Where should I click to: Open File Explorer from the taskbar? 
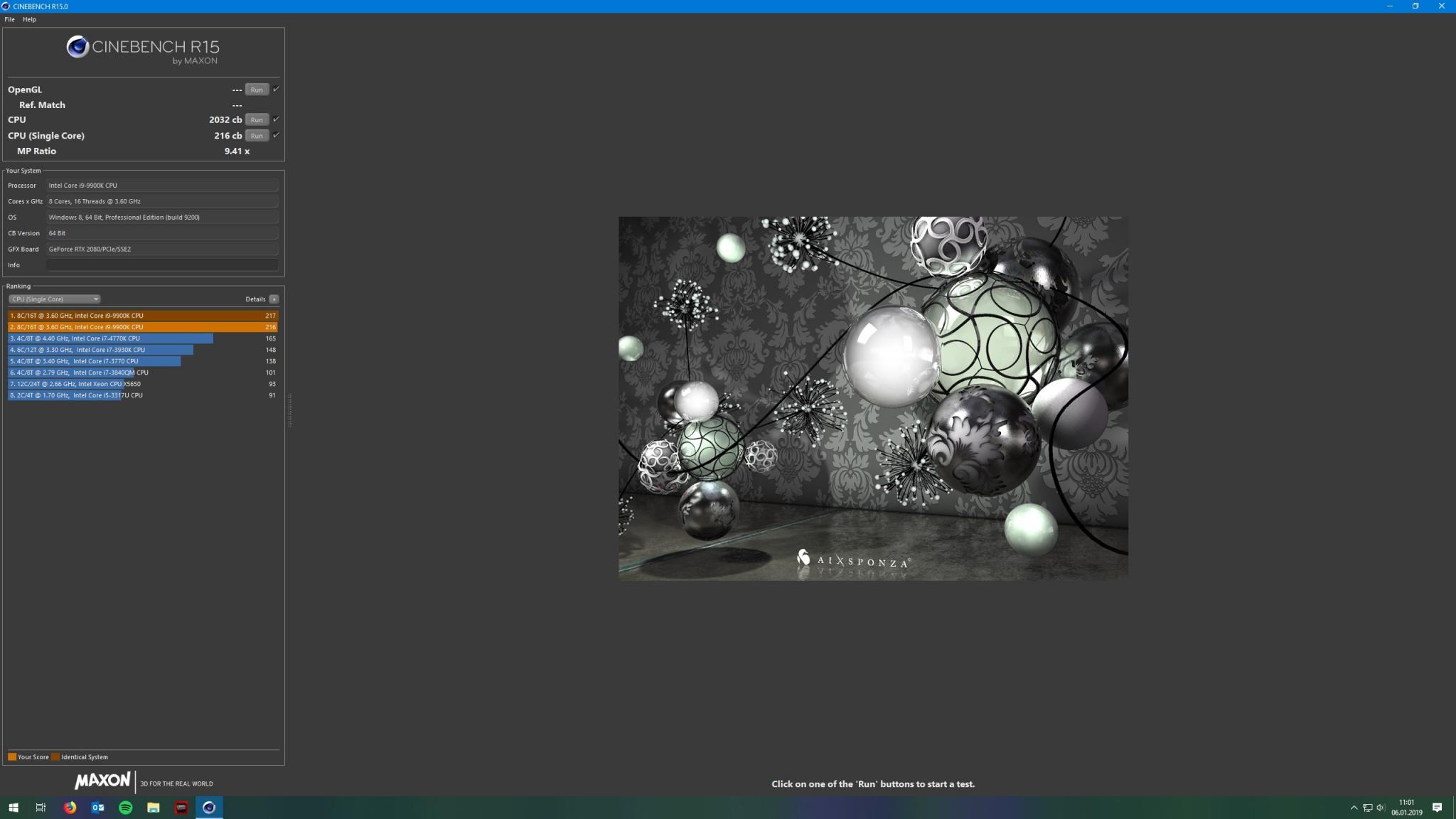pyautogui.click(x=154, y=808)
